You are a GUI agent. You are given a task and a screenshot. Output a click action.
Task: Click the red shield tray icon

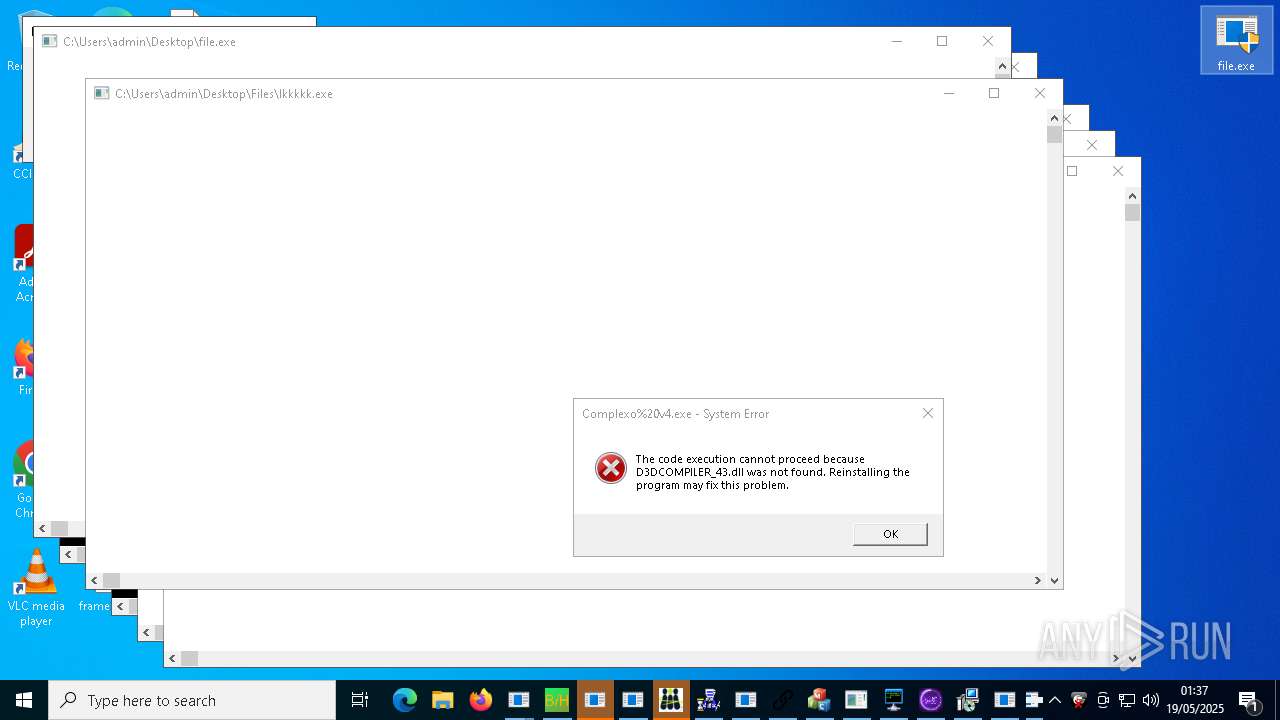[1079, 700]
